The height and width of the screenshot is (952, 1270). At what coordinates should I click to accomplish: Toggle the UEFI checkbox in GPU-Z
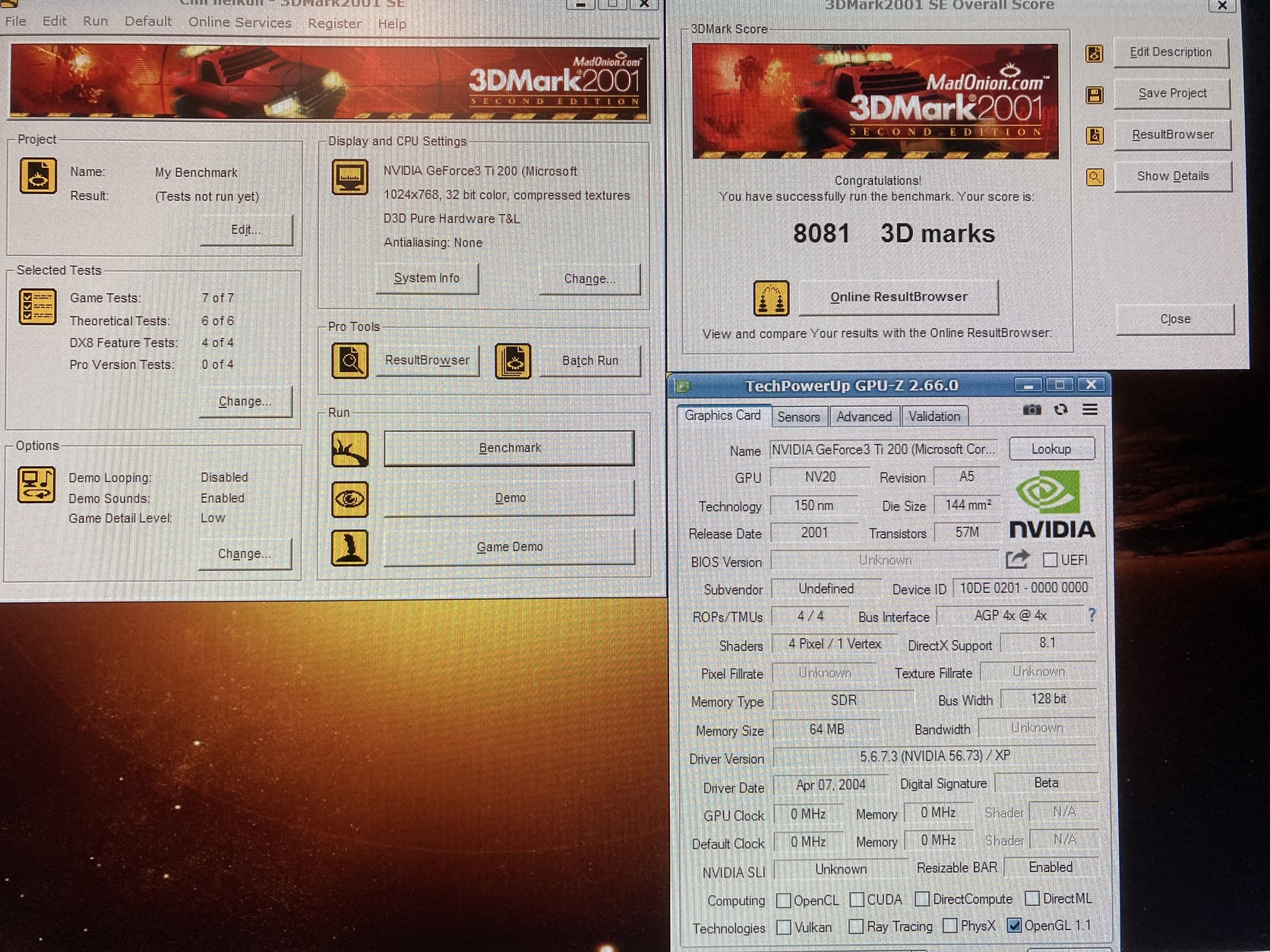coord(1050,560)
